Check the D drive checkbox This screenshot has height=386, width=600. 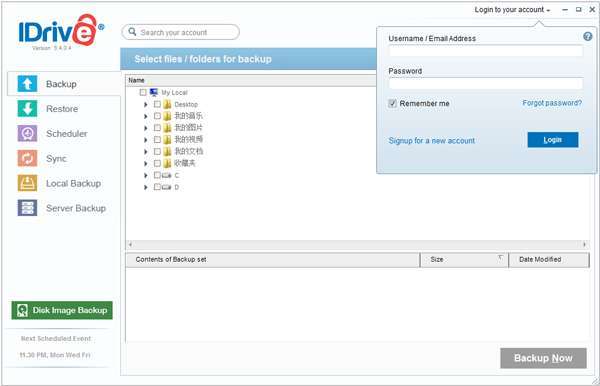coord(157,187)
